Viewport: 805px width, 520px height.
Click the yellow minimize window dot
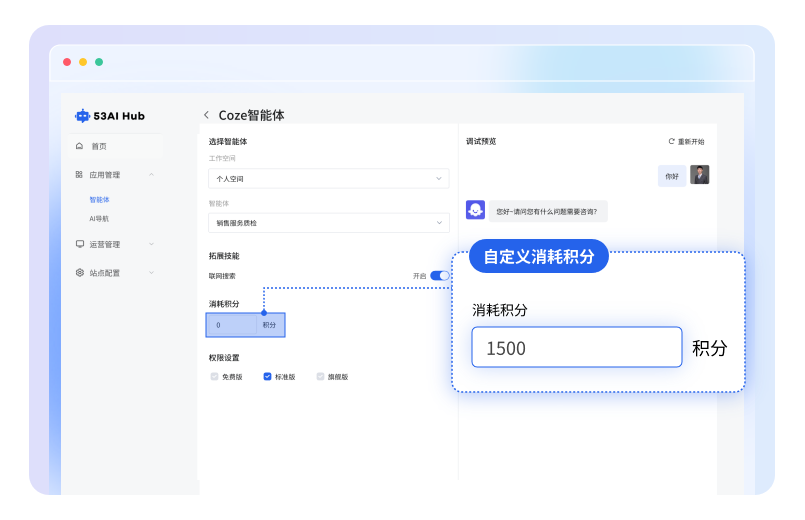tap(83, 62)
